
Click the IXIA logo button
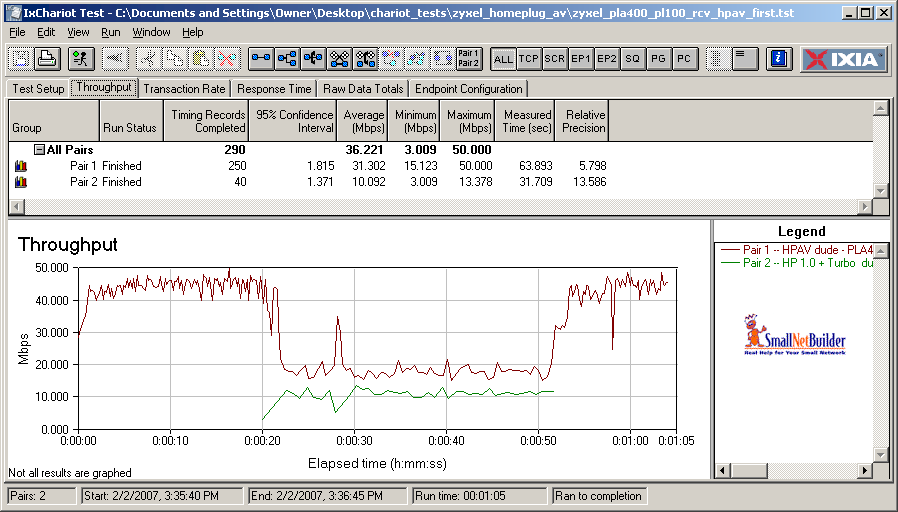tap(845, 58)
